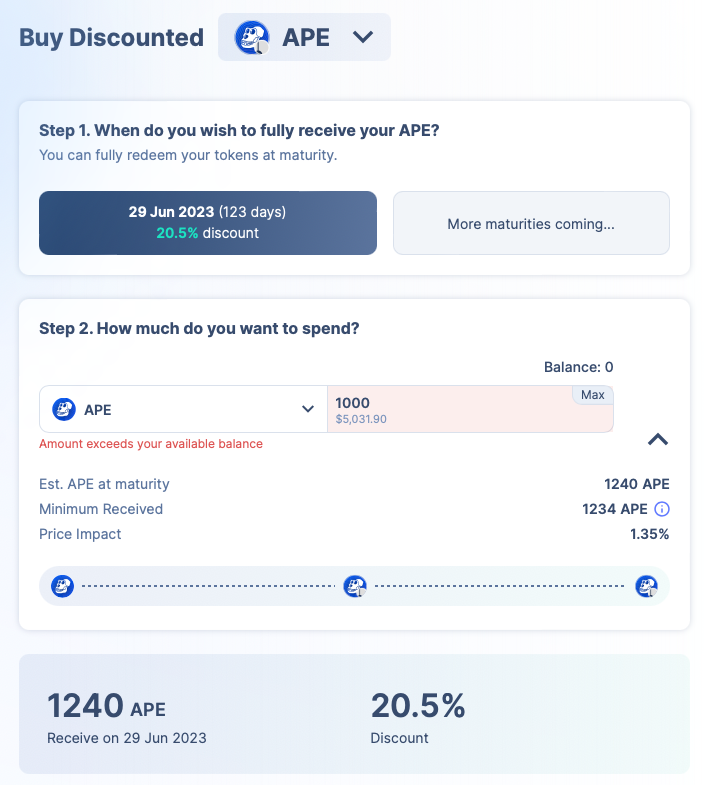704x785 pixels.
Task: Click the More maturities coming option
Action: pos(531,224)
